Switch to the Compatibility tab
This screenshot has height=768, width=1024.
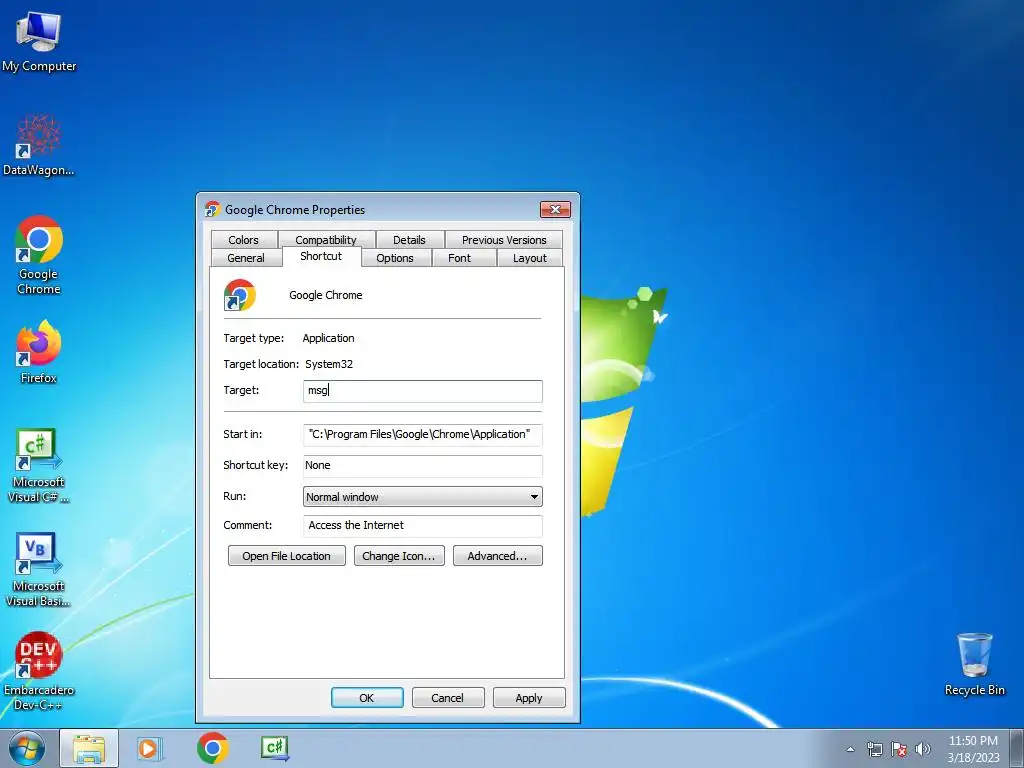[x=326, y=240]
